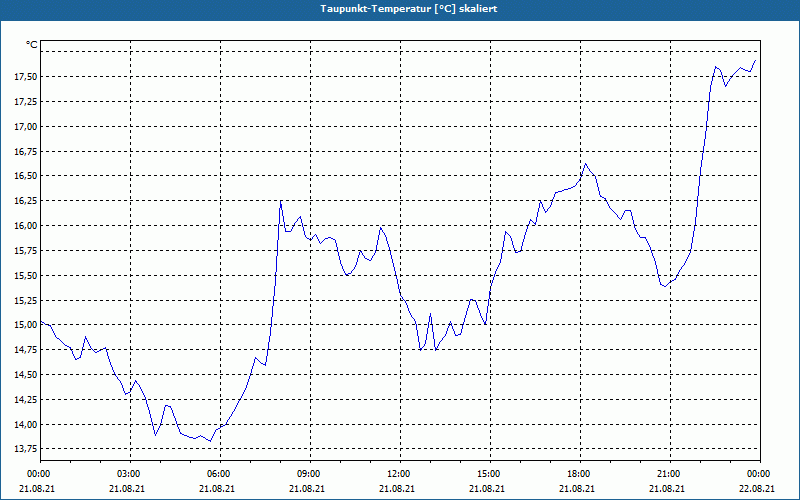Select the 21.08.21 date below 12:00
Viewport: 800px width, 500px height.
click(398, 488)
